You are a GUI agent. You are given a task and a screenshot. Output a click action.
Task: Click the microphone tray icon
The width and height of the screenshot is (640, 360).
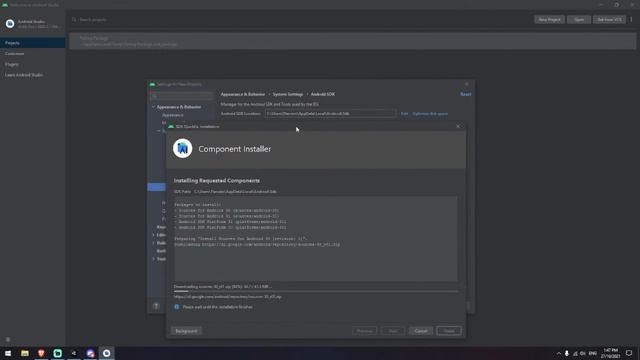click(x=567, y=353)
